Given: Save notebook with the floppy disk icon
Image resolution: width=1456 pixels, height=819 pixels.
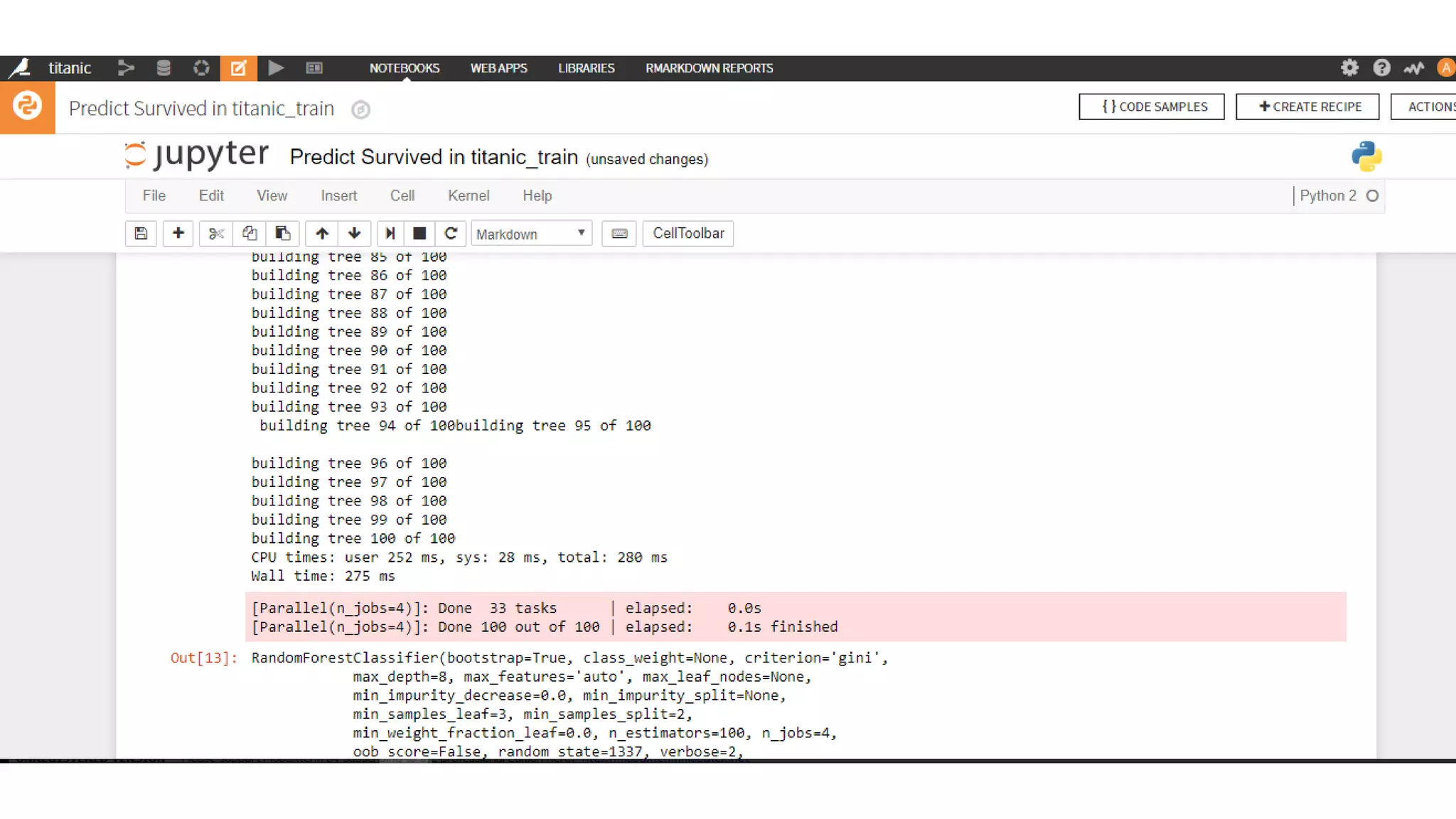Looking at the screenshot, I should coord(141,233).
